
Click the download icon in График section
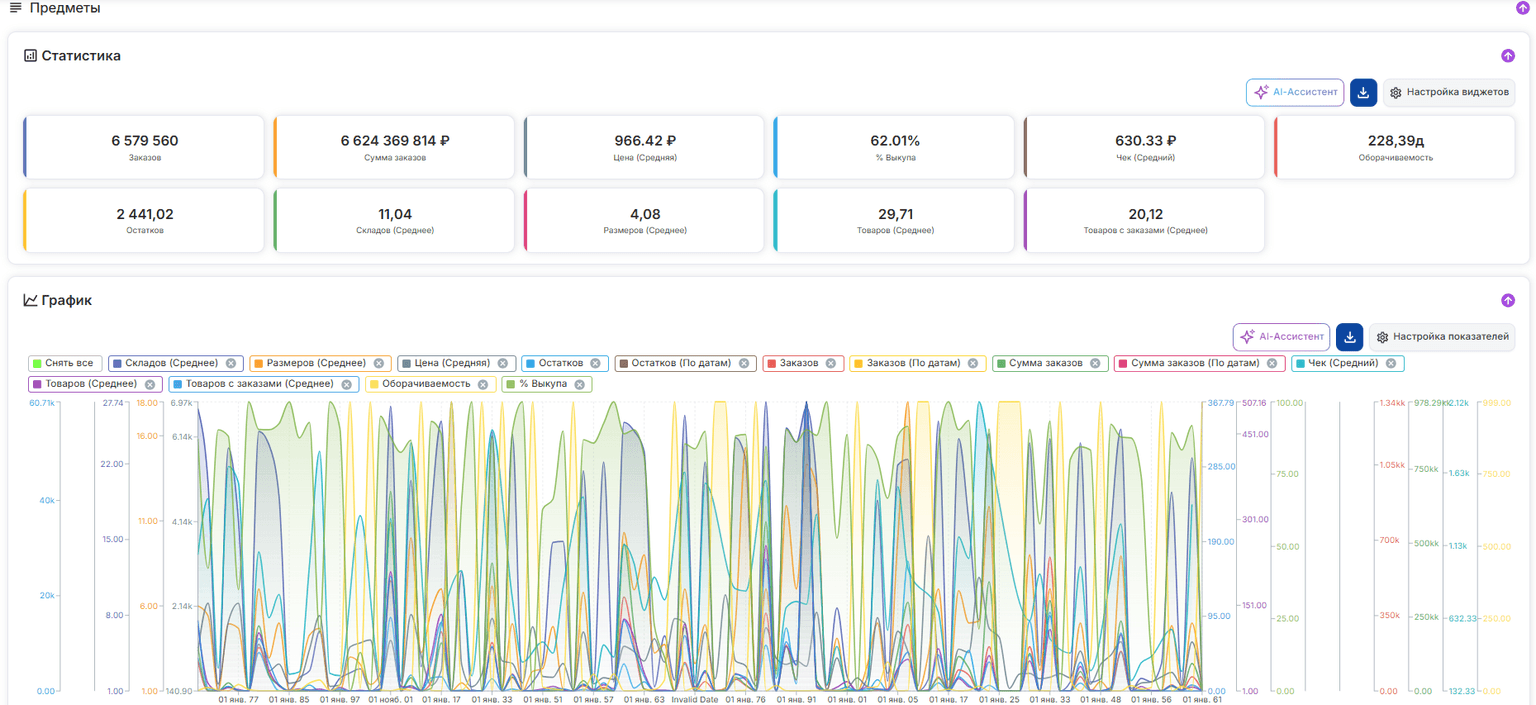point(1350,337)
